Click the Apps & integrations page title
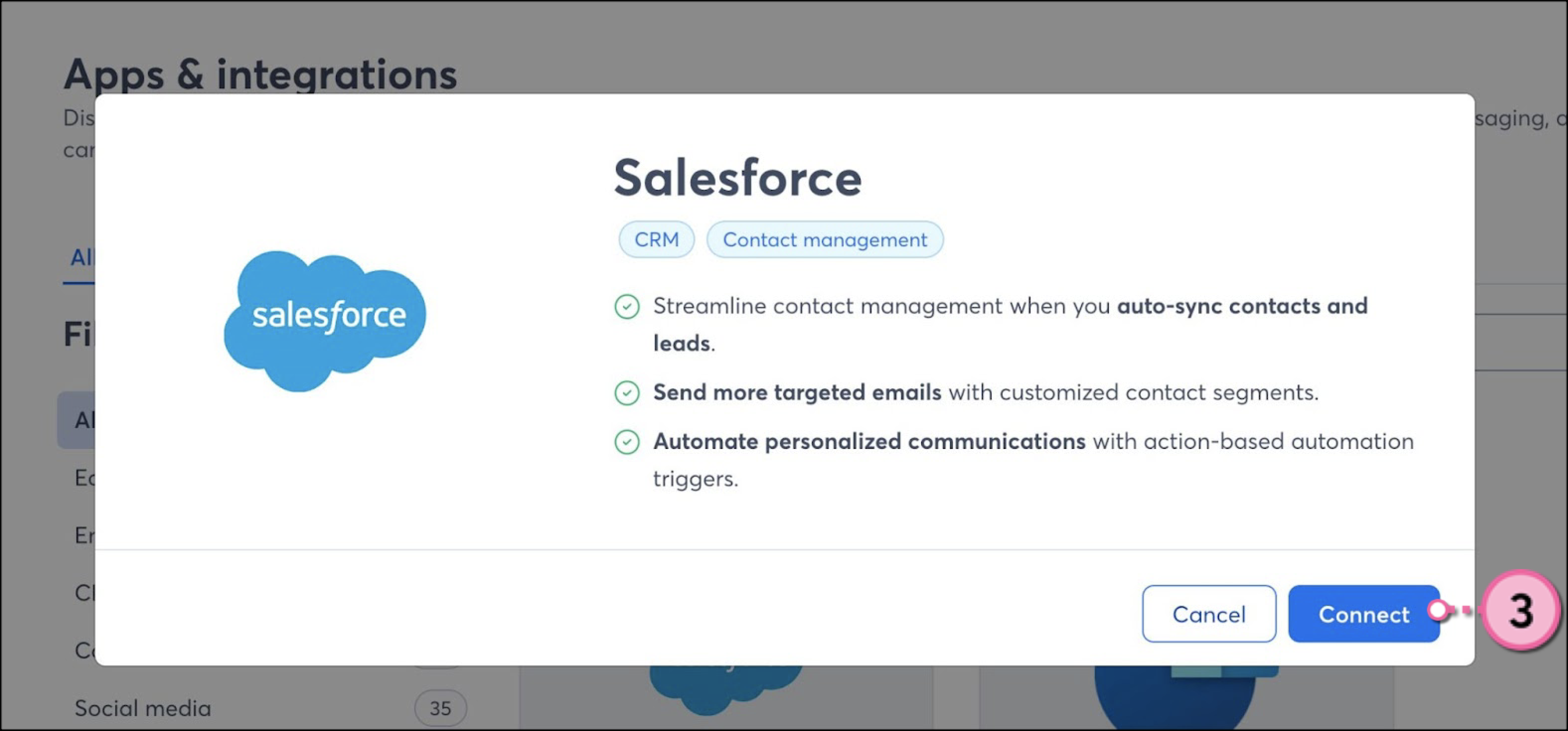This screenshot has height=731, width=1568. pos(260,74)
